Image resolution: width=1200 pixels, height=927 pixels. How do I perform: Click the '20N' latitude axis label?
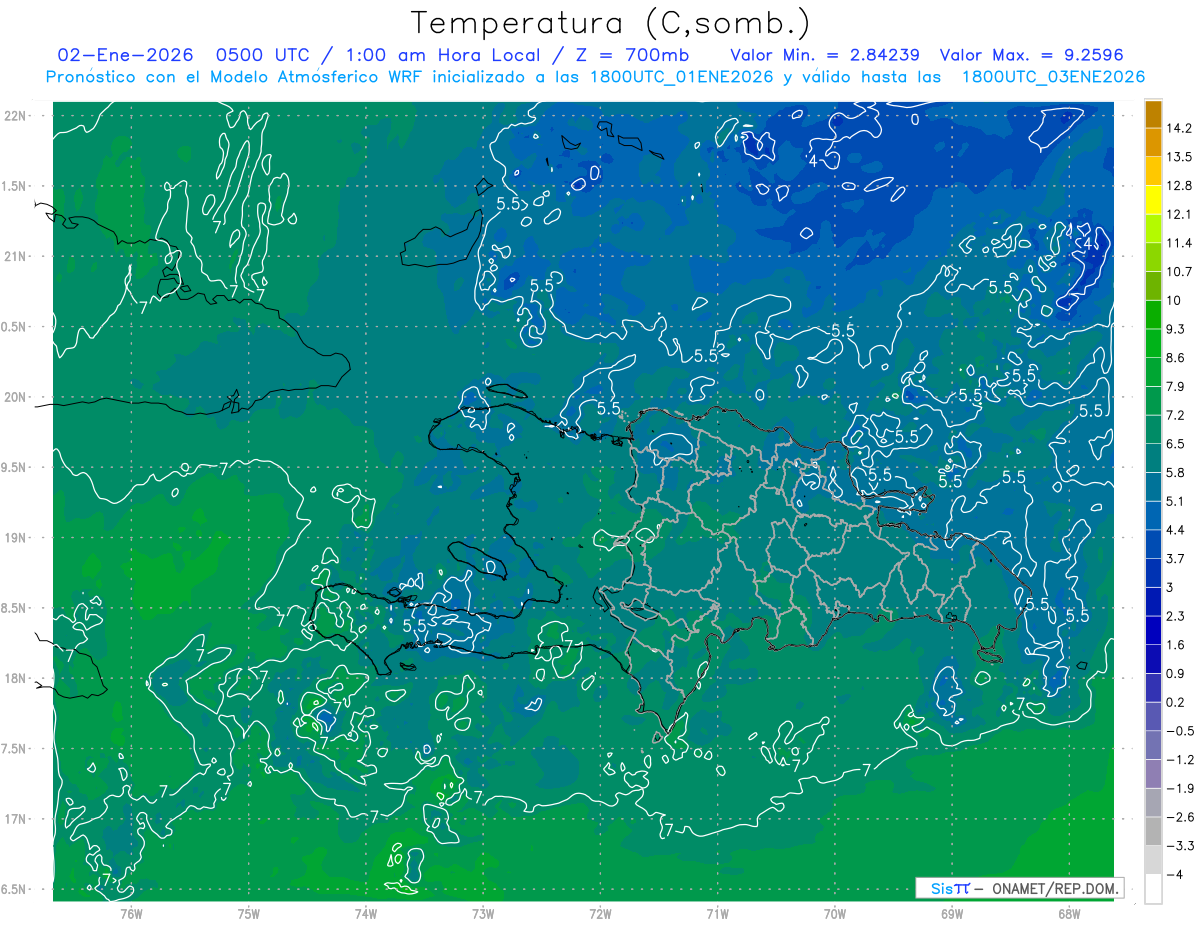[x=17, y=398]
